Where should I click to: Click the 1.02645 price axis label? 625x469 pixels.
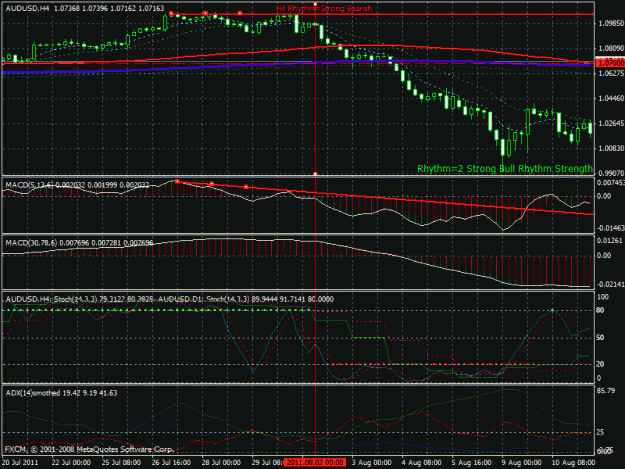click(x=611, y=124)
